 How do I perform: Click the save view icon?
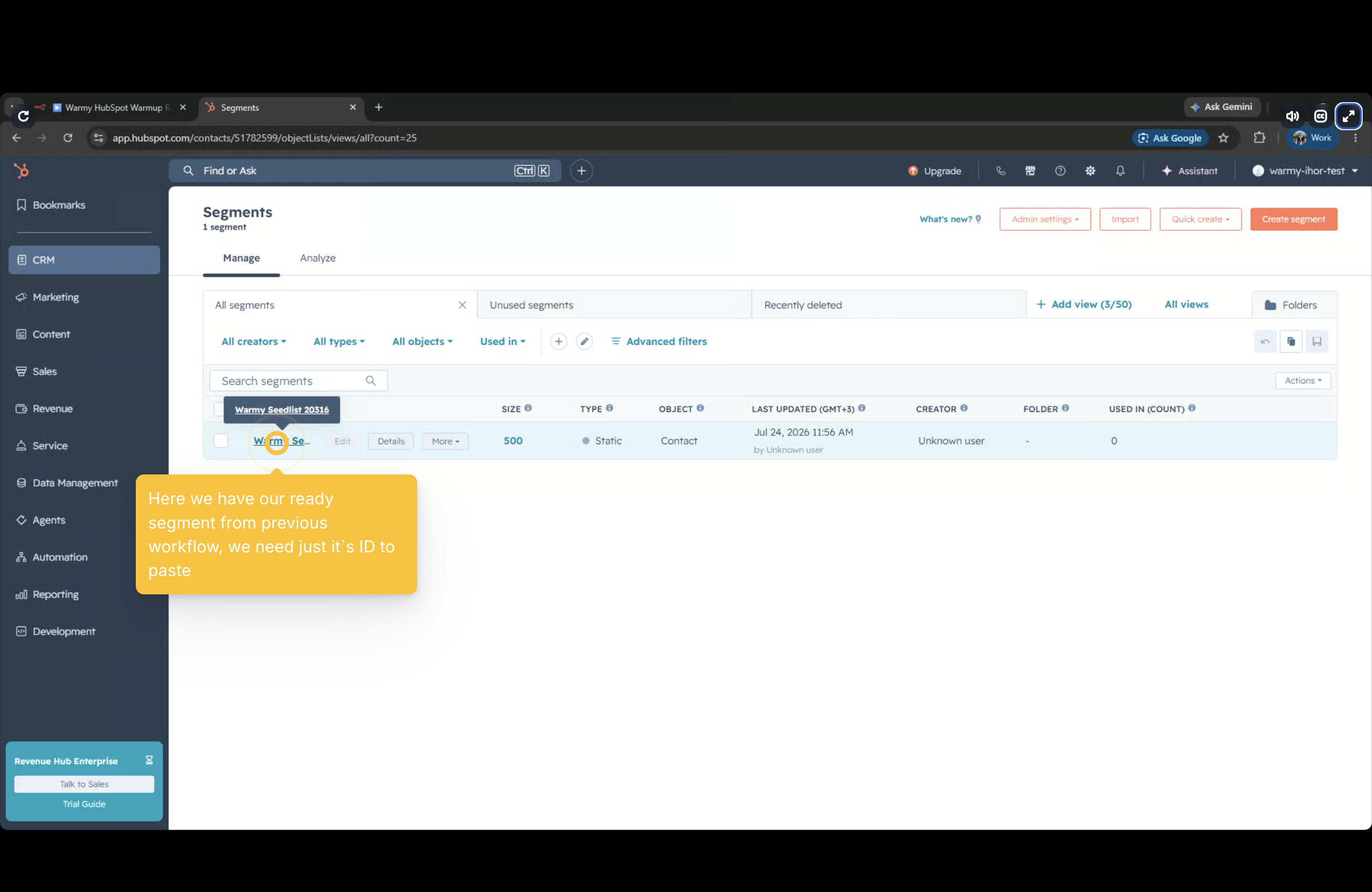1316,341
